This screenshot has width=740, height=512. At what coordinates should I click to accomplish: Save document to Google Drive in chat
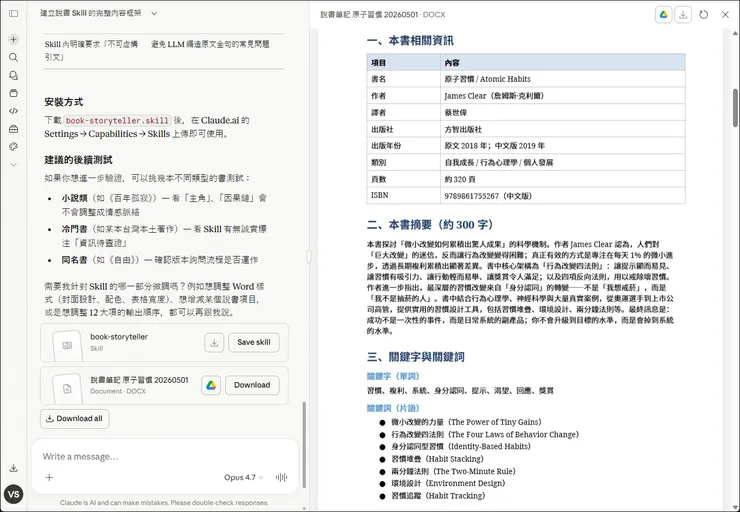pos(211,385)
